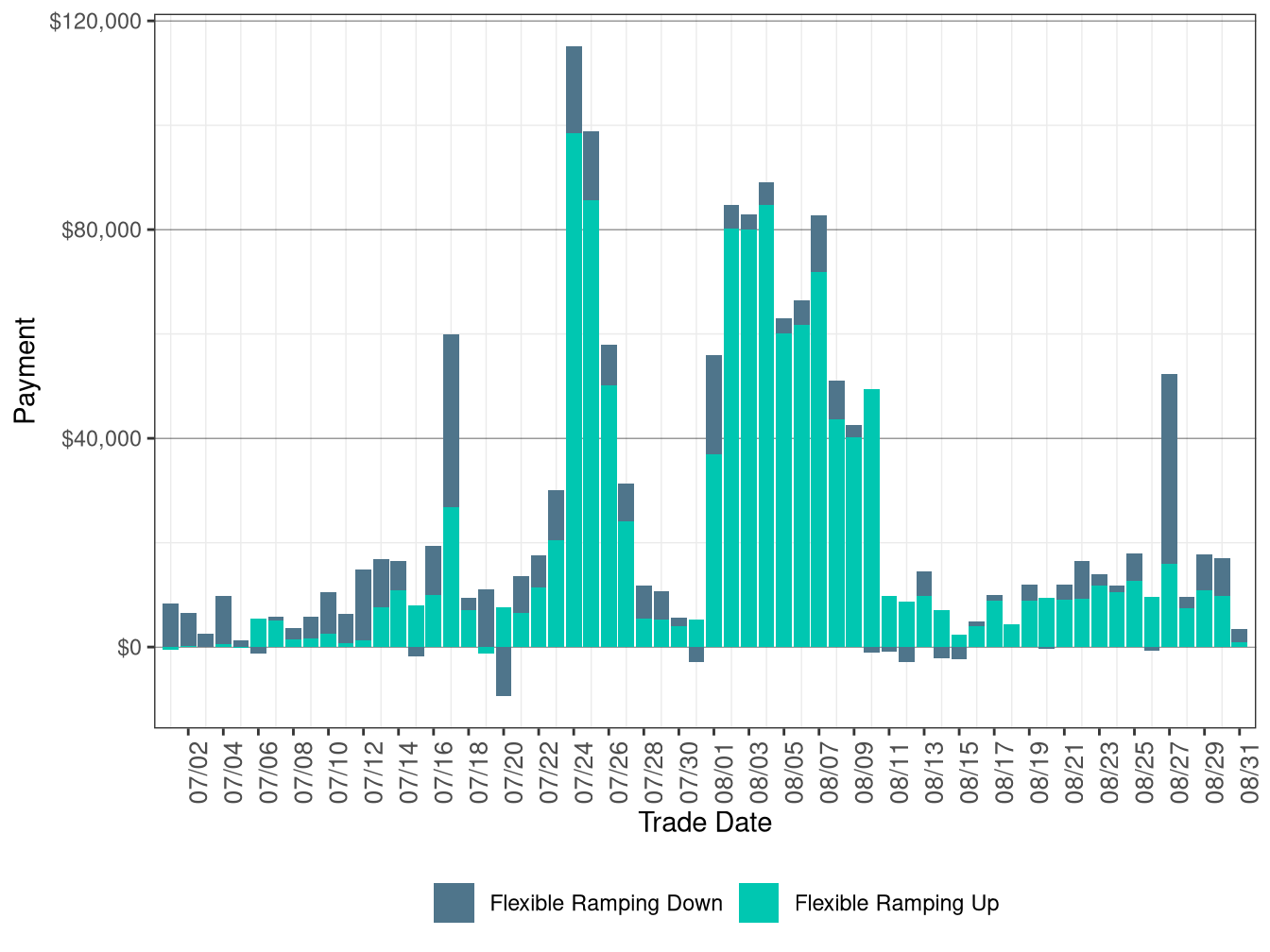1270x952 pixels.
Task: Click the teal Ramping Up segment of the 08/07 bar
Action: [819, 459]
